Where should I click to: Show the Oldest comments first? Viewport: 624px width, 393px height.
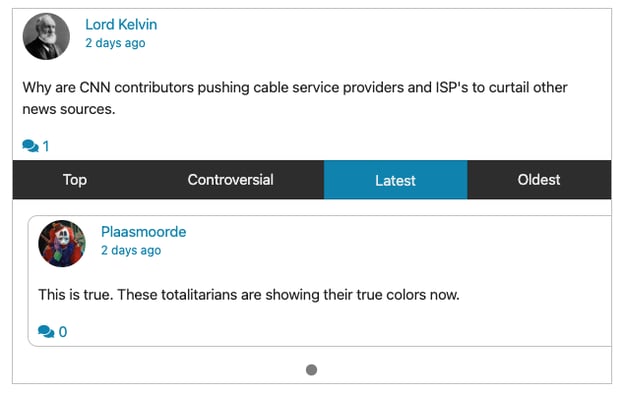click(x=539, y=180)
